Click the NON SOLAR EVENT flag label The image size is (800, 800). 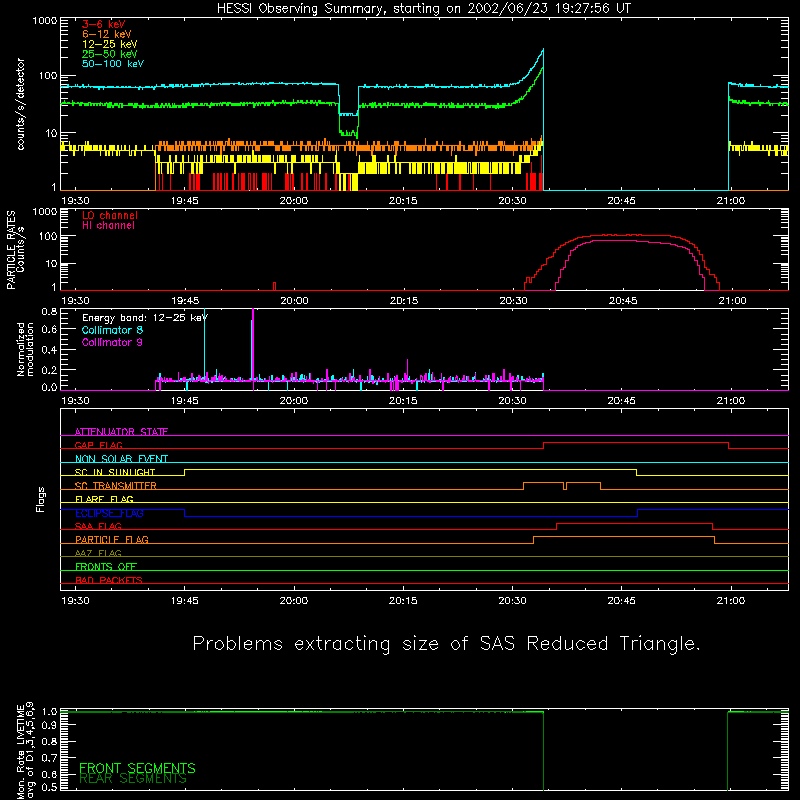coord(121,459)
